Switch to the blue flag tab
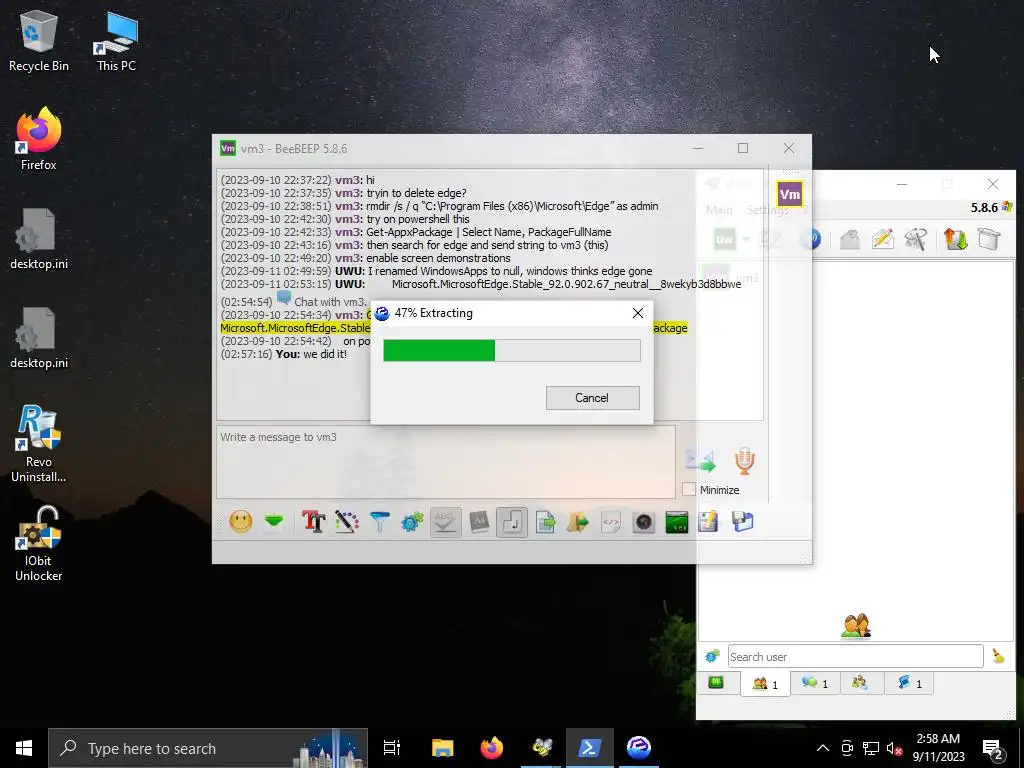Viewport: 1024px width, 768px height. pos(909,683)
